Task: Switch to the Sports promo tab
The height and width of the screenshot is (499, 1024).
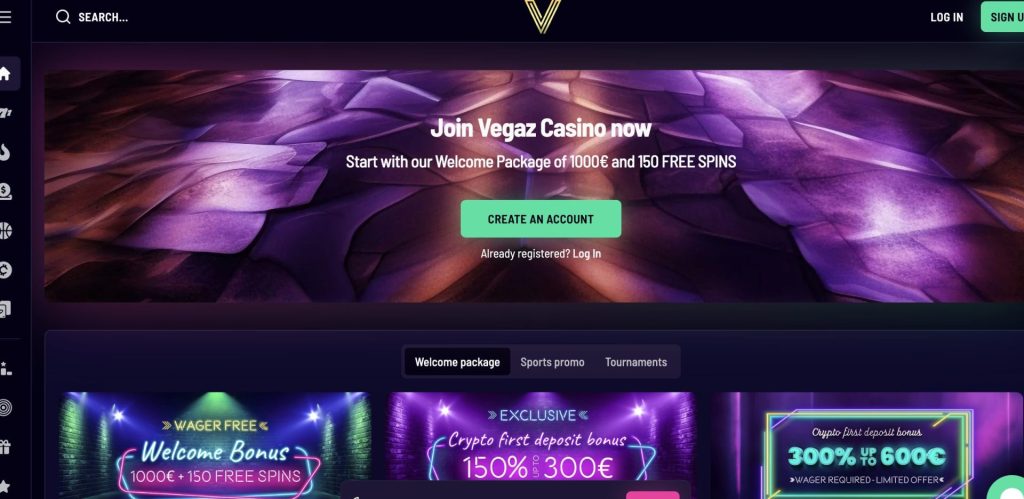Action: click(x=552, y=362)
